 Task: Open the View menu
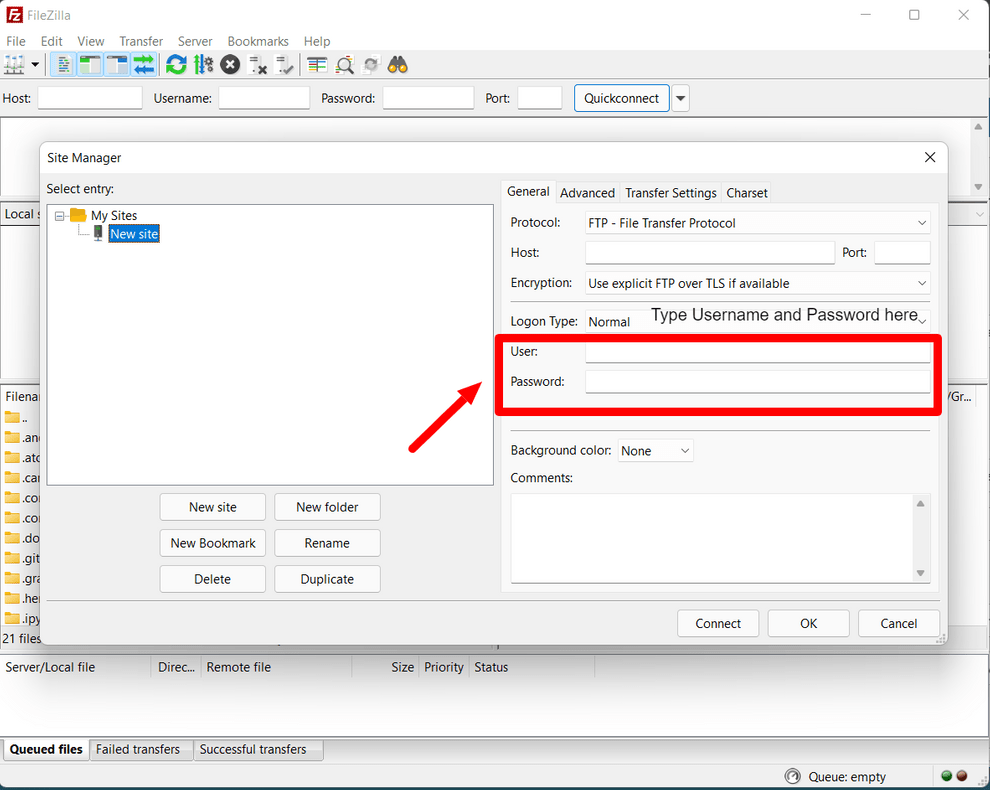(x=91, y=41)
